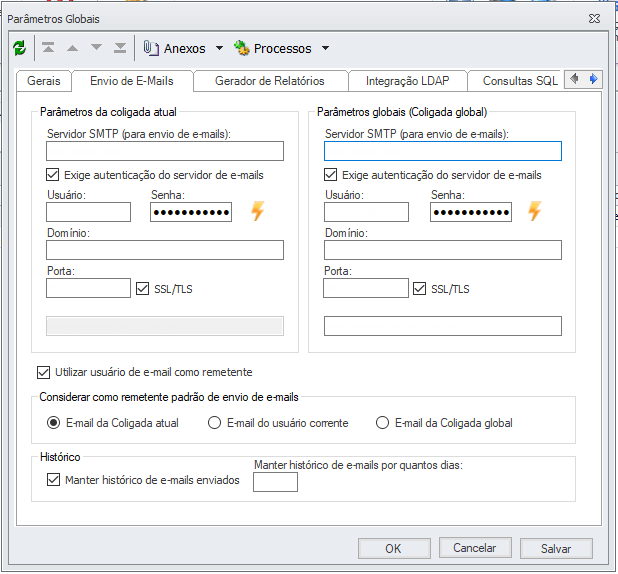Test connection lightning icon for coligada global
Screen dimensions: 618x574
pyautogui.click(x=535, y=211)
